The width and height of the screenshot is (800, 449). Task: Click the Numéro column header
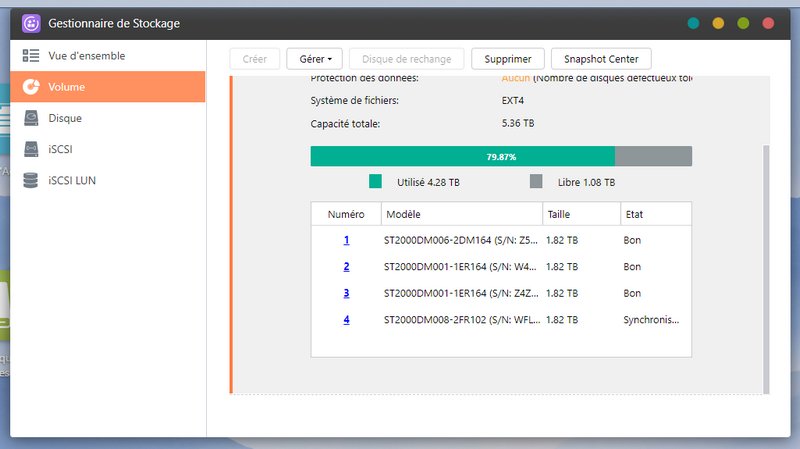[x=346, y=214]
